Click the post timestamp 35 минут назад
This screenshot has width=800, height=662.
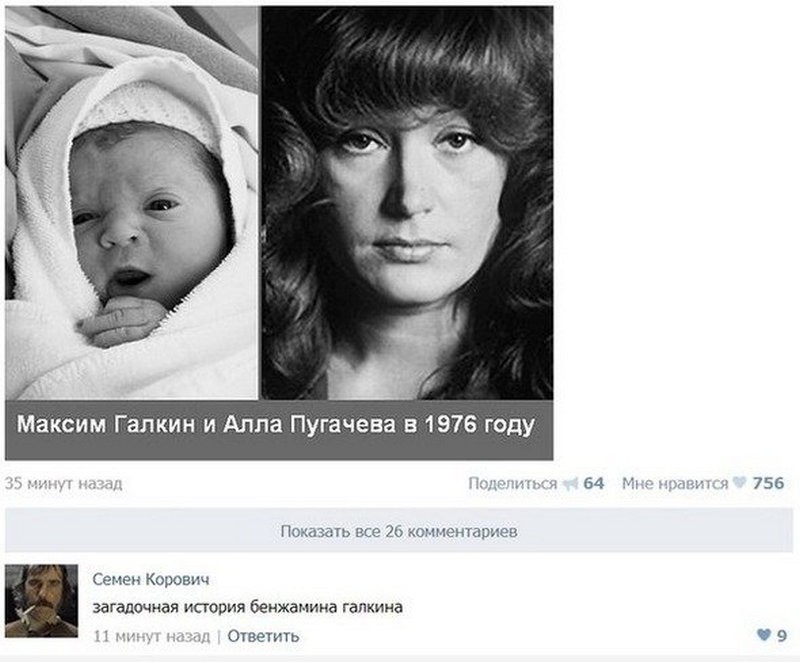[x=64, y=483]
